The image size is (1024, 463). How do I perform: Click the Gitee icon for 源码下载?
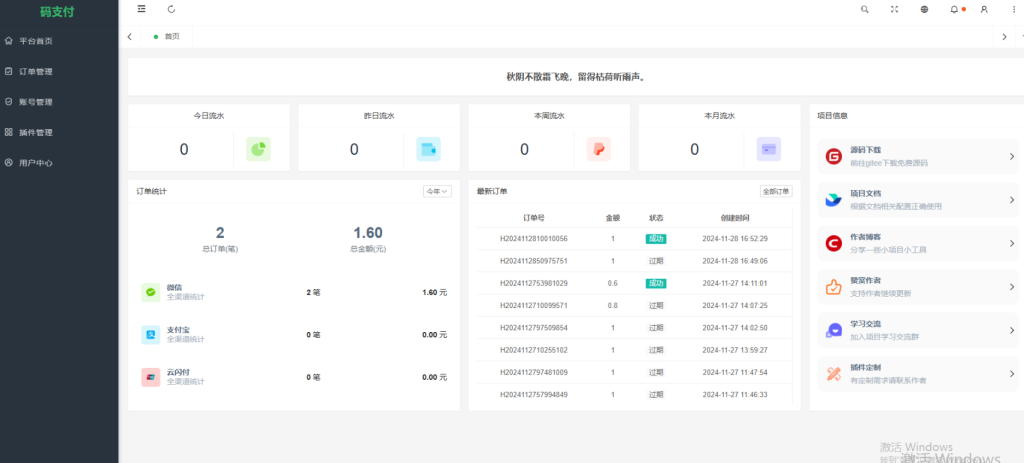click(x=833, y=156)
